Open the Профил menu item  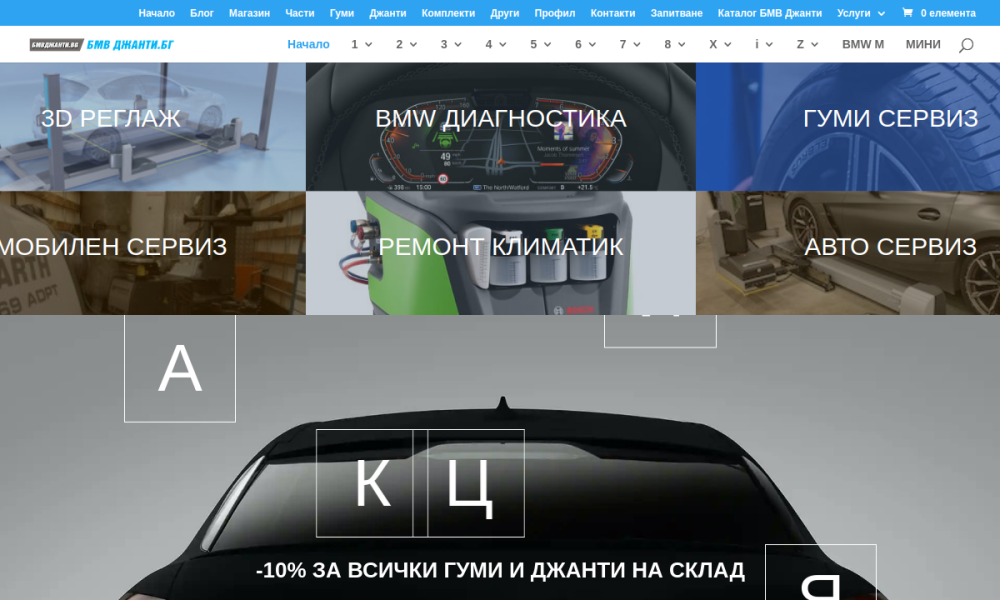[555, 13]
